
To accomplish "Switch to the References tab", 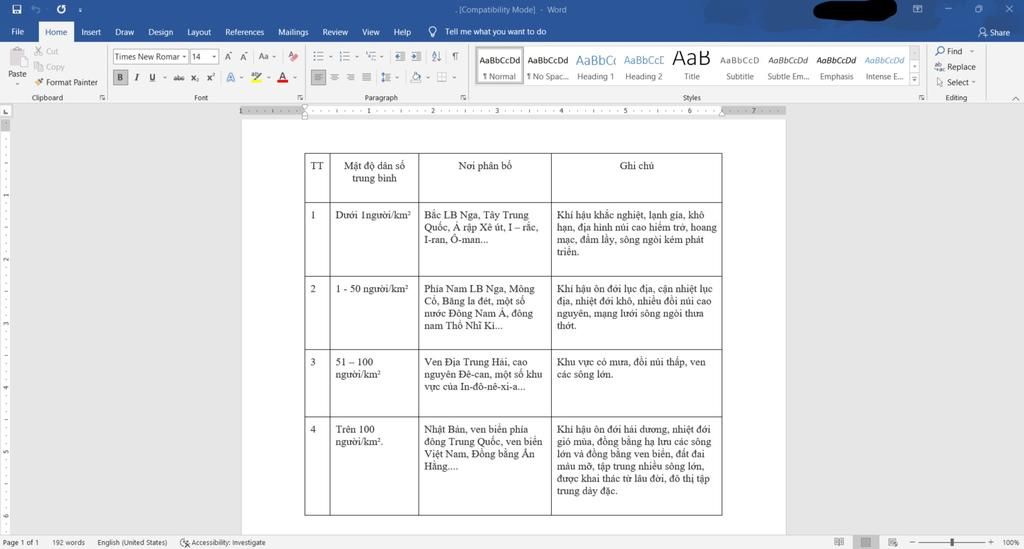I will click(244, 32).
